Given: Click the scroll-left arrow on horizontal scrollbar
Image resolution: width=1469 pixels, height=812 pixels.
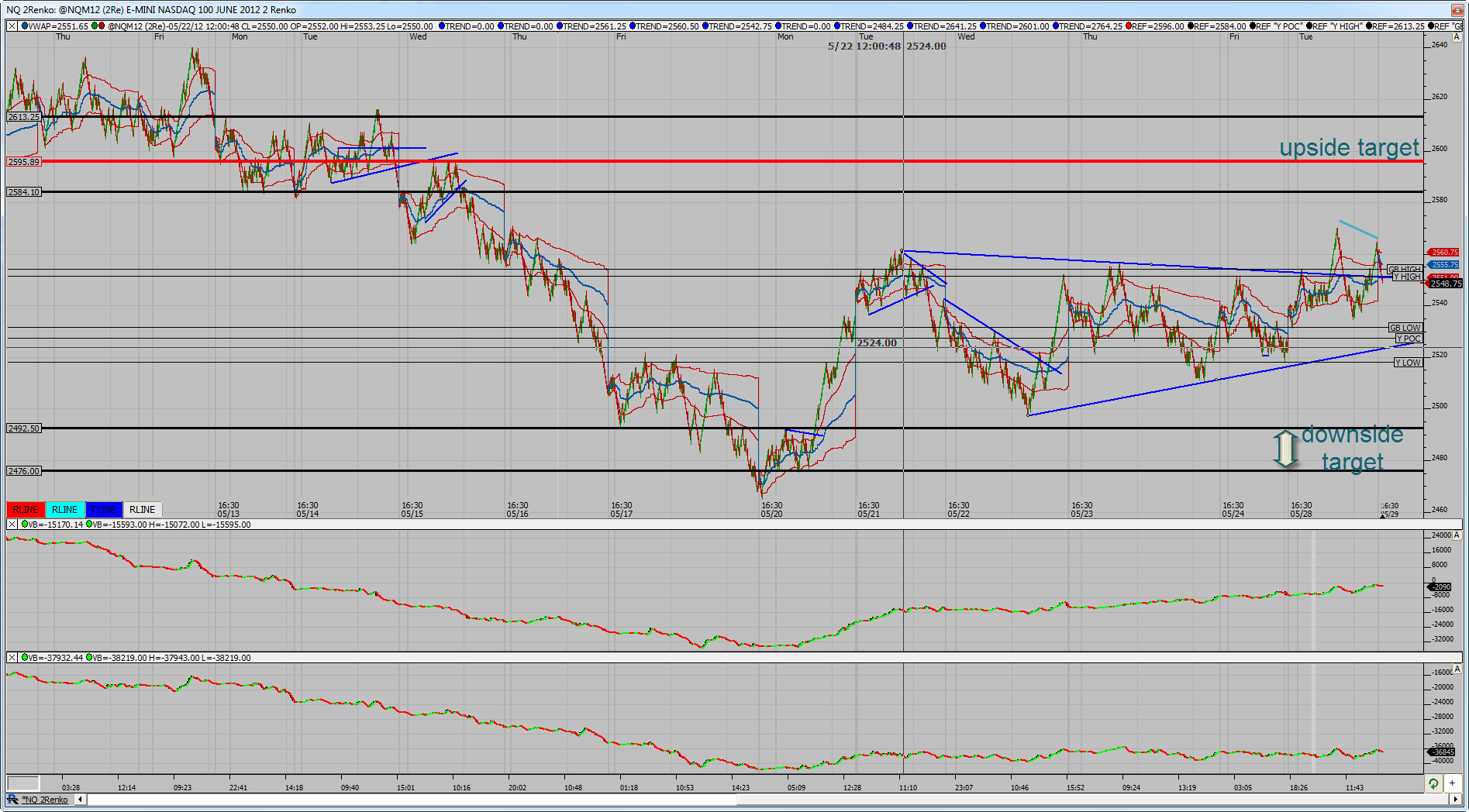Looking at the screenshot, I should click(80, 799).
